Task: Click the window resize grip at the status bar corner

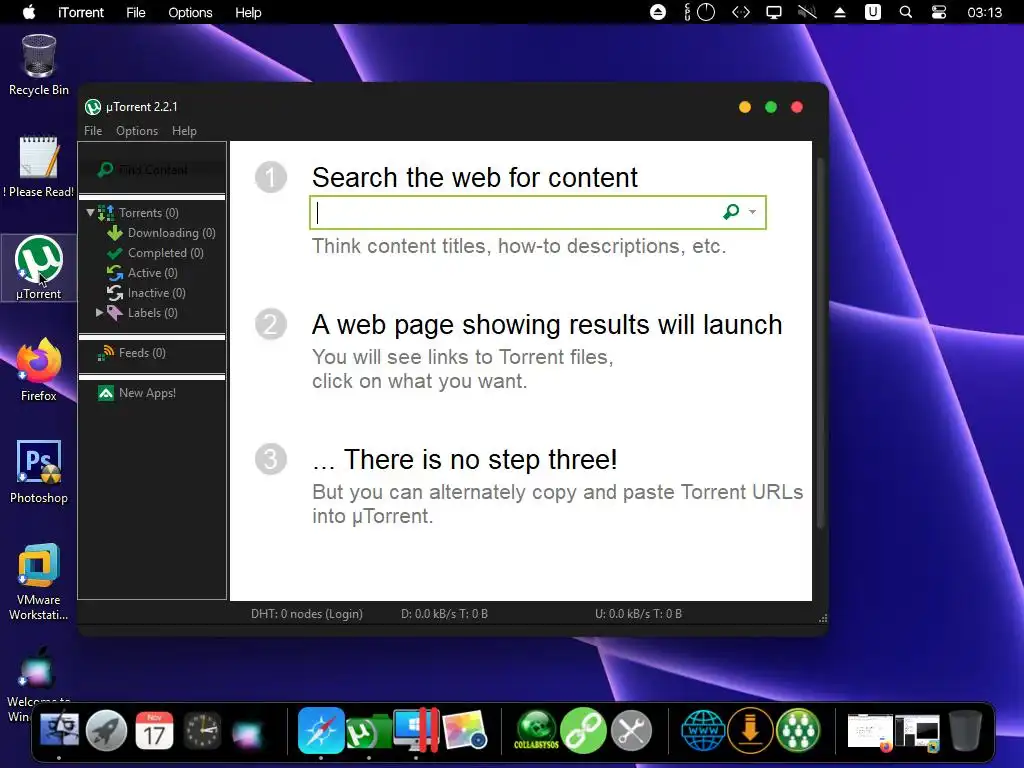Action: (x=823, y=618)
